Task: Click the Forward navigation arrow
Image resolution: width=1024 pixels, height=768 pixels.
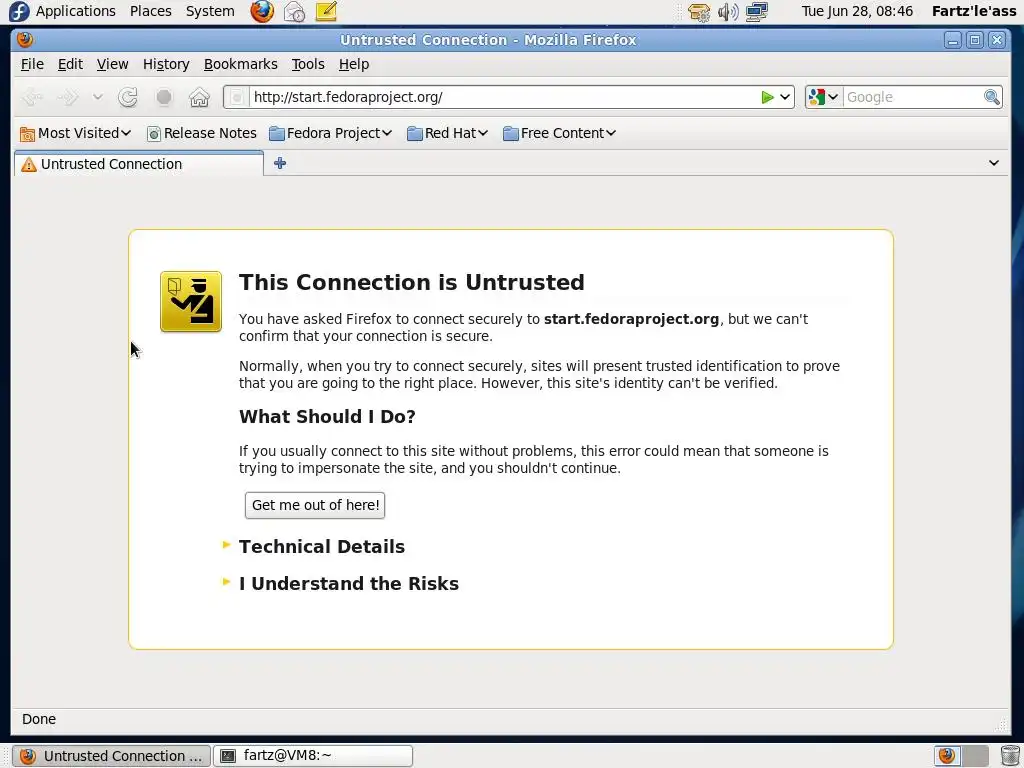Action: click(x=67, y=97)
